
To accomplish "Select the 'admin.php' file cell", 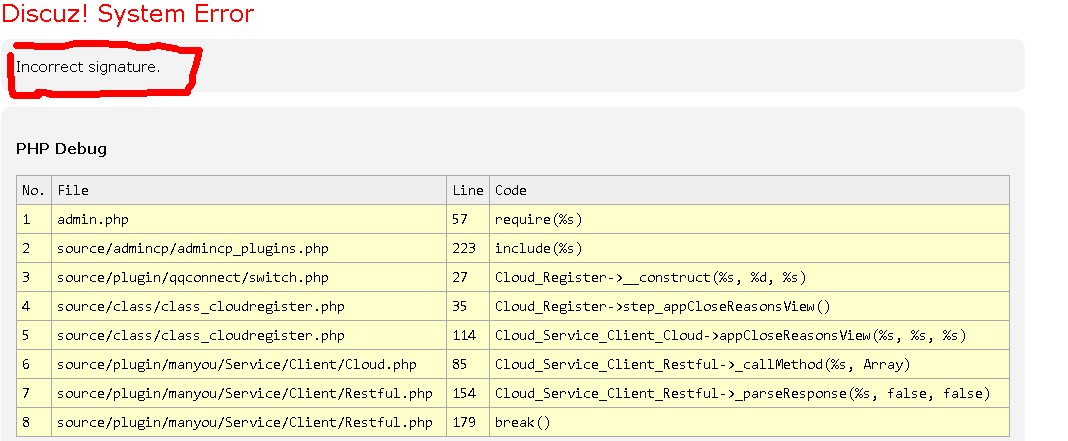I will click(249, 219).
